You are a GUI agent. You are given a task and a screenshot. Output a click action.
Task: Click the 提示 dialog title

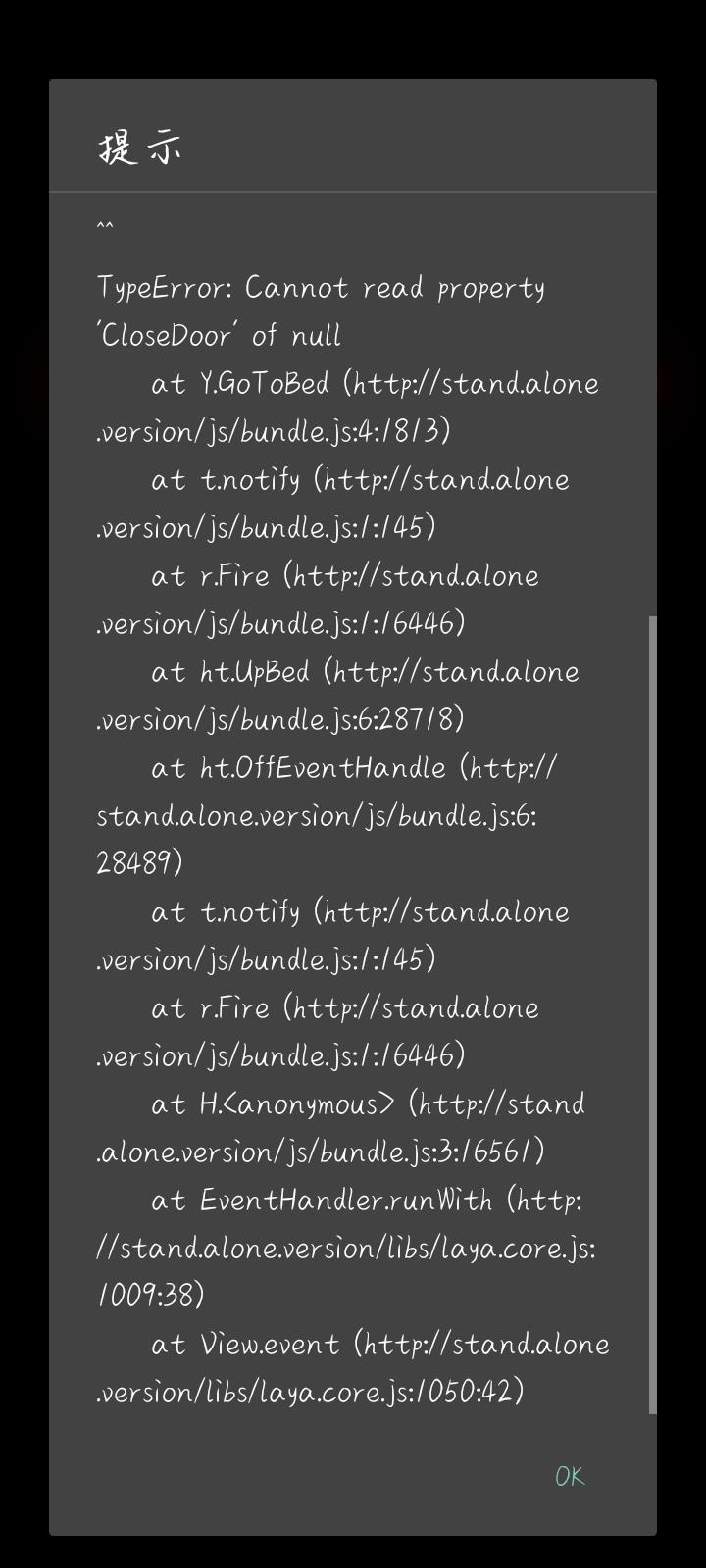(x=140, y=148)
